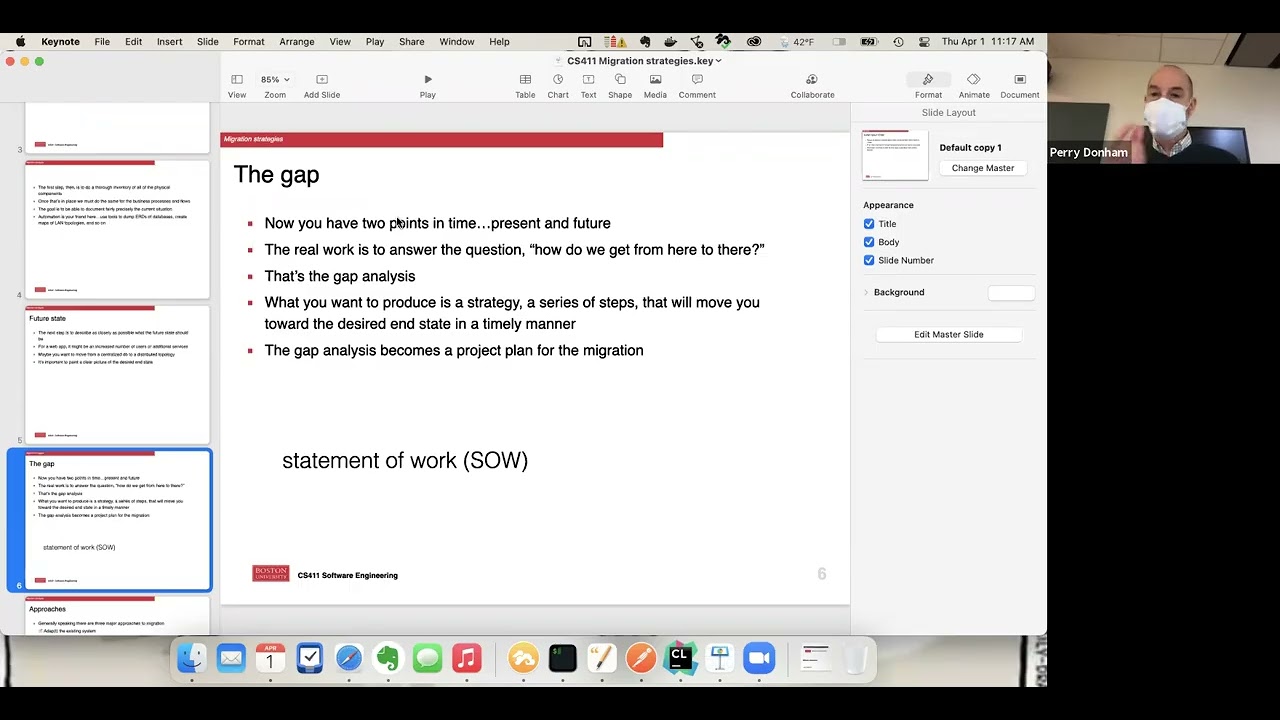
Task: Open the 85% zoom dropdown
Action: pos(275,79)
